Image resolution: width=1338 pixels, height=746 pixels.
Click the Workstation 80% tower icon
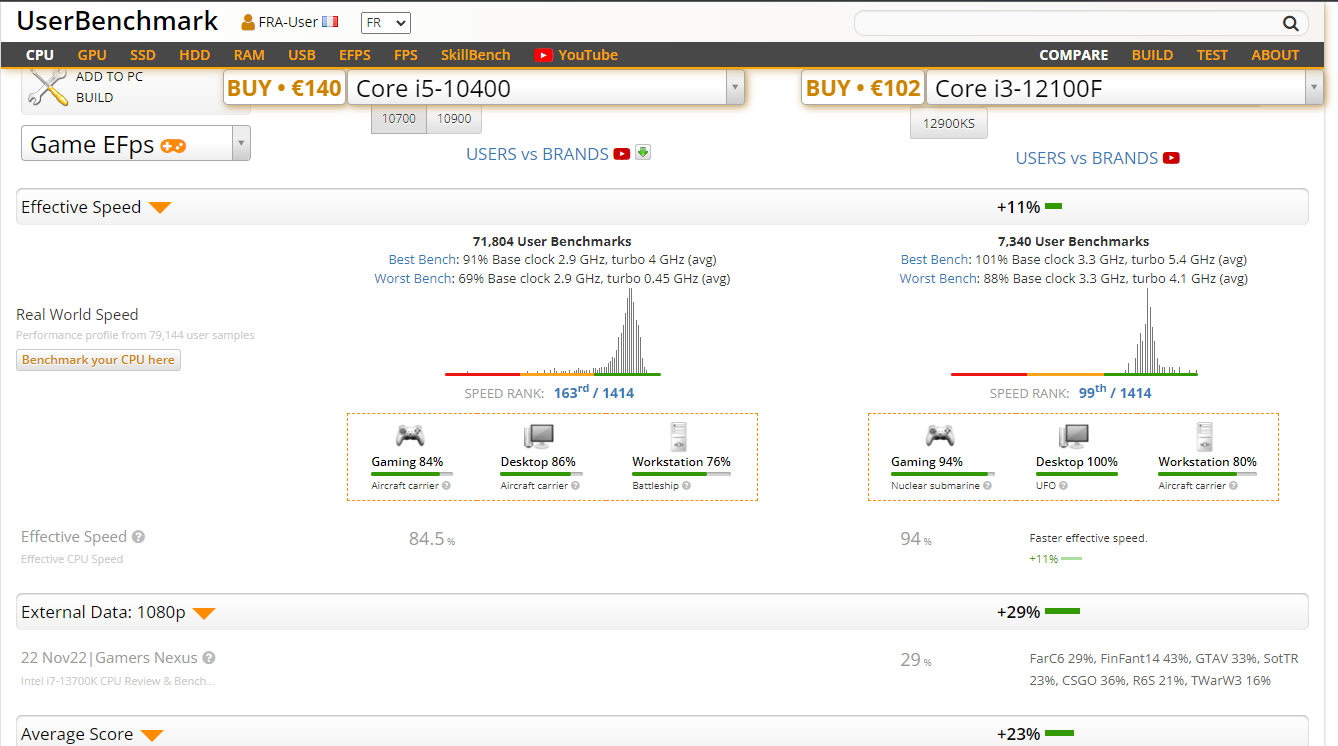tap(1206, 435)
